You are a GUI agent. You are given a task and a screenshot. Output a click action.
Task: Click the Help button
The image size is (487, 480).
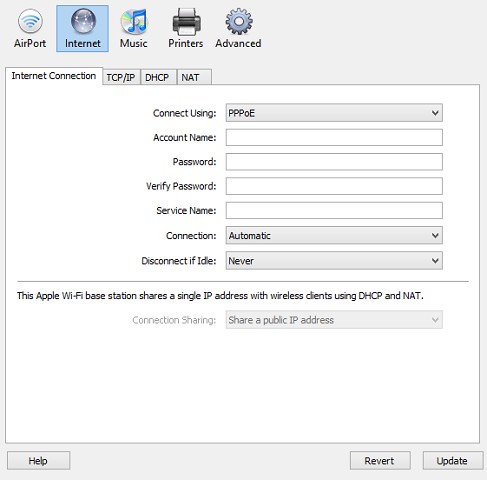[38, 461]
